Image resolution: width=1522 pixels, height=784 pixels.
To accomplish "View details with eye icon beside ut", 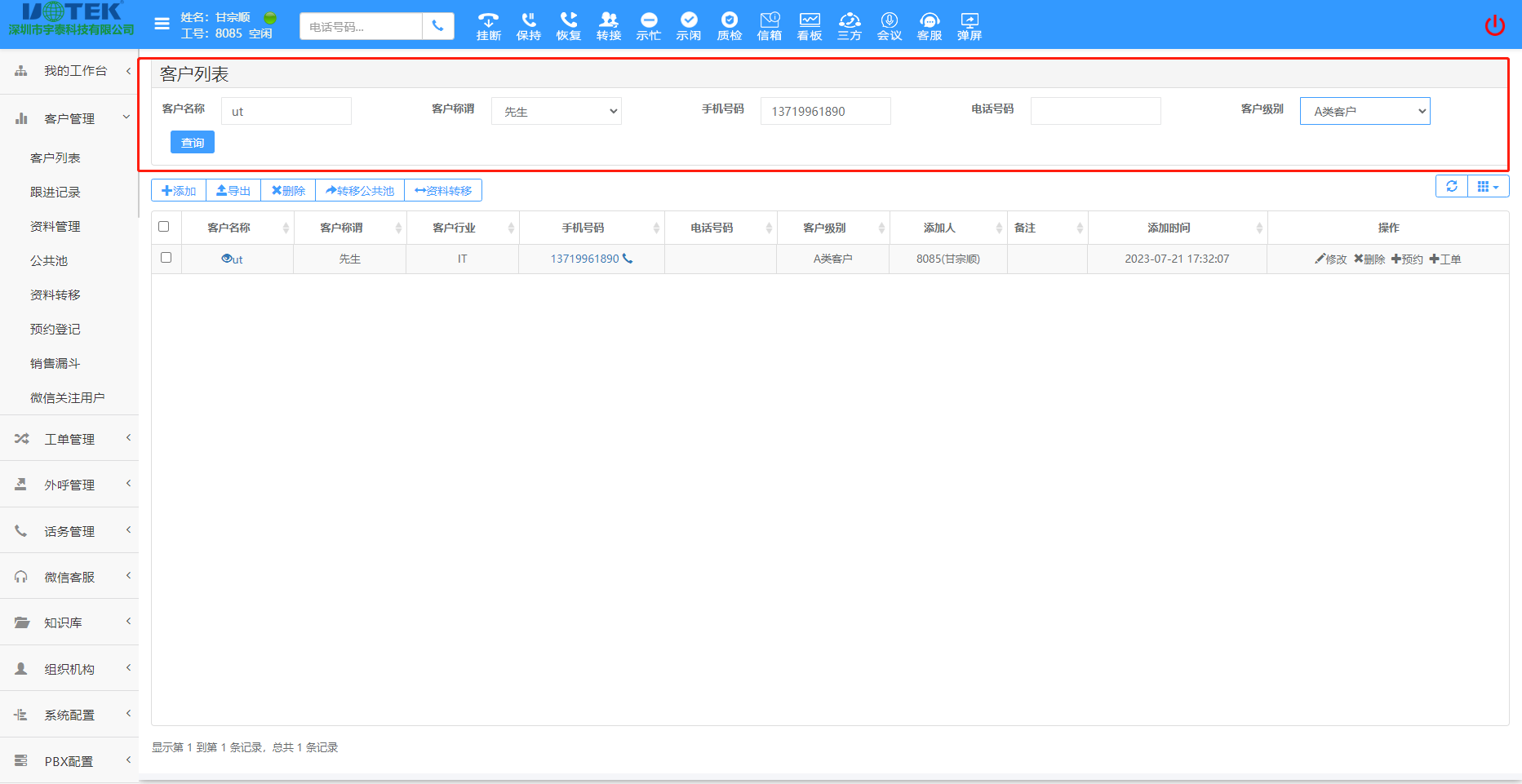I will pos(226,259).
